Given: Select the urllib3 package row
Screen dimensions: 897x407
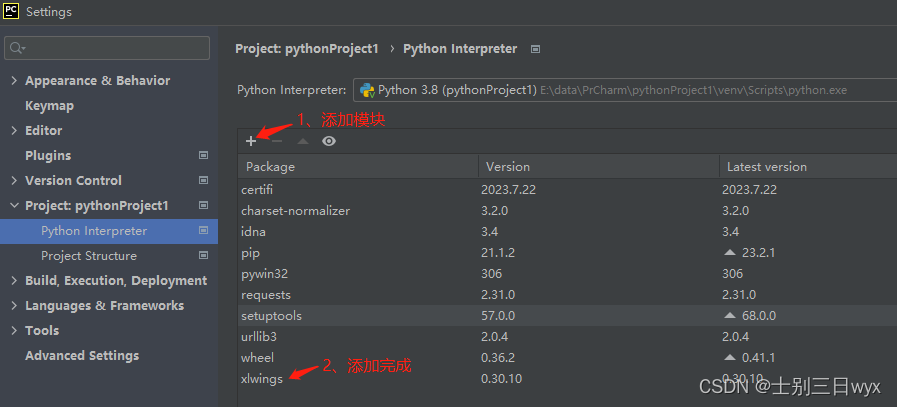Looking at the screenshot, I should click(x=567, y=337).
